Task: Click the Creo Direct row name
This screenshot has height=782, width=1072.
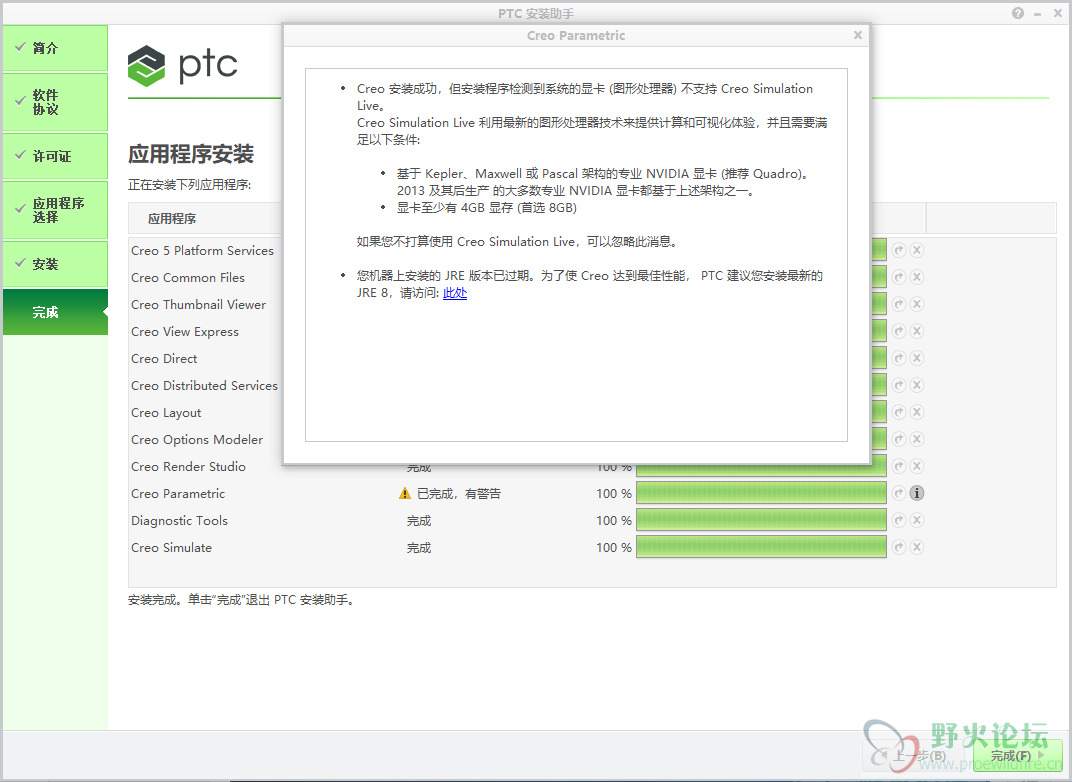Action: click(x=164, y=358)
